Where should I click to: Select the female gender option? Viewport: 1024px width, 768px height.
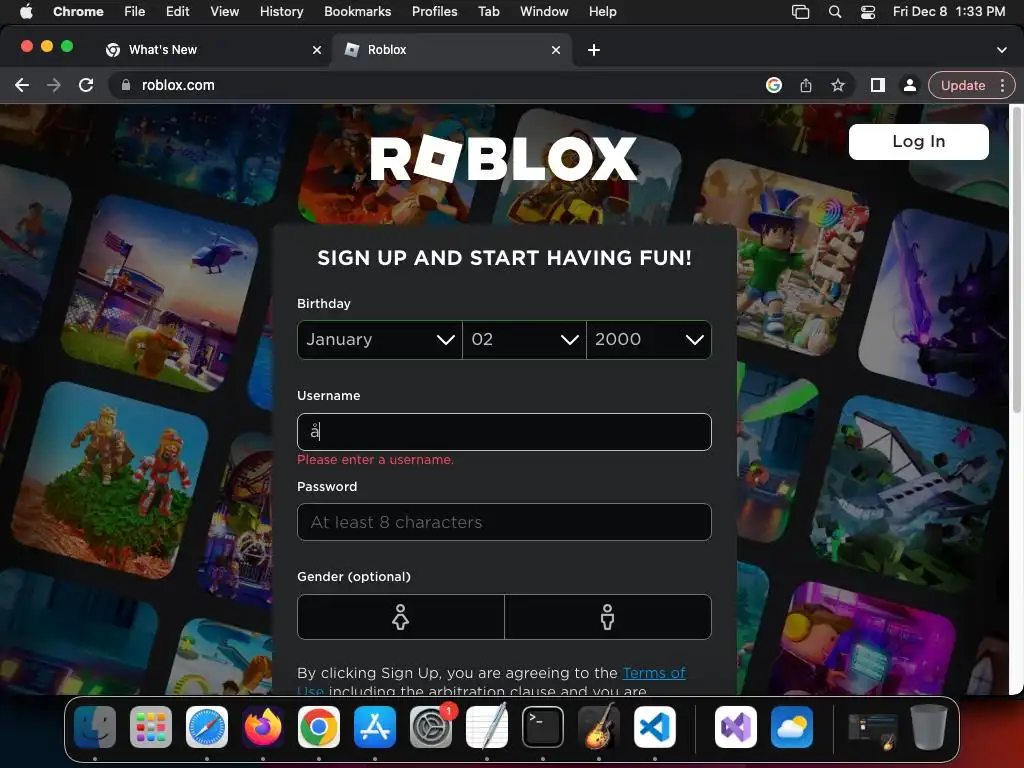click(400, 616)
